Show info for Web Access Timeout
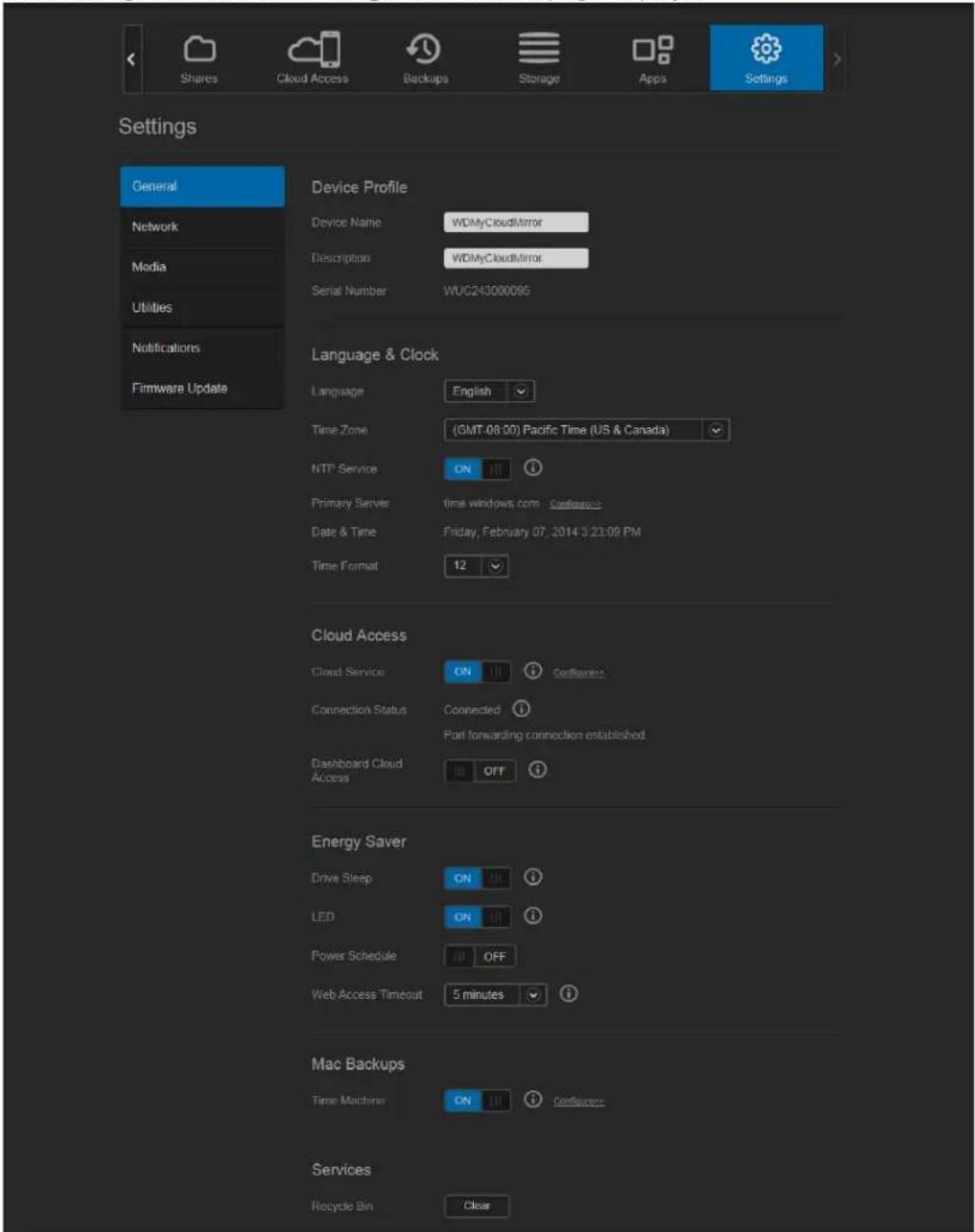The width and height of the screenshot is (975, 1232). point(568,994)
